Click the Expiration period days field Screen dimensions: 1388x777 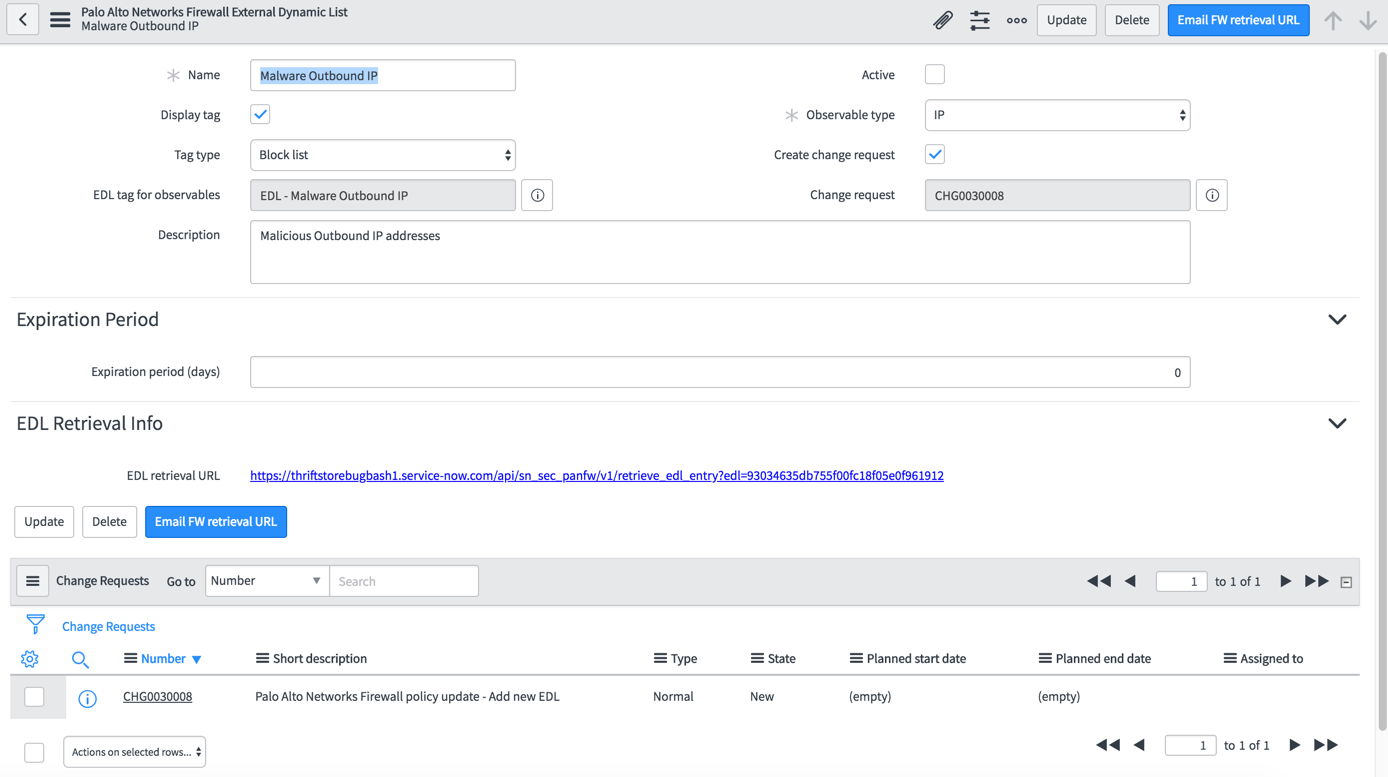[x=720, y=372]
